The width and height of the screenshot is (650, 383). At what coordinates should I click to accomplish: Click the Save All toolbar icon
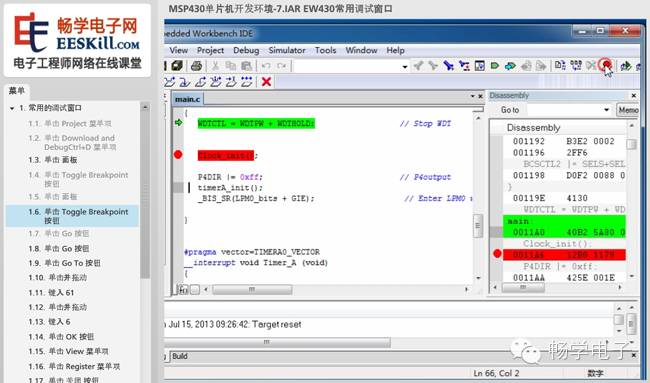point(177,65)
